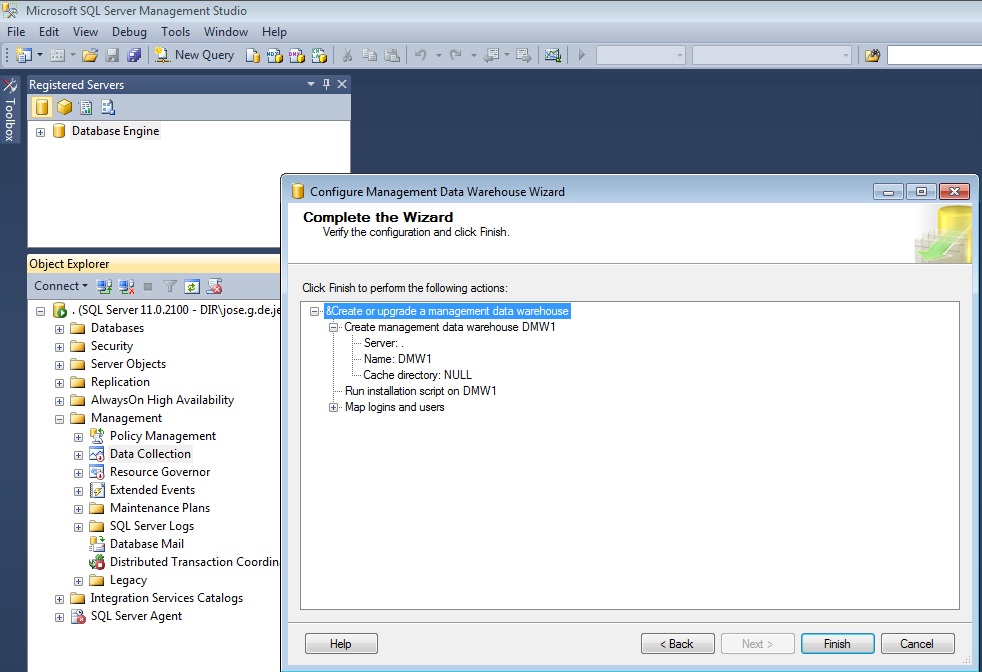This screenshot has height=672, width=982.
Task: Open the Help menu in menu bar
Action: [274, 32]
